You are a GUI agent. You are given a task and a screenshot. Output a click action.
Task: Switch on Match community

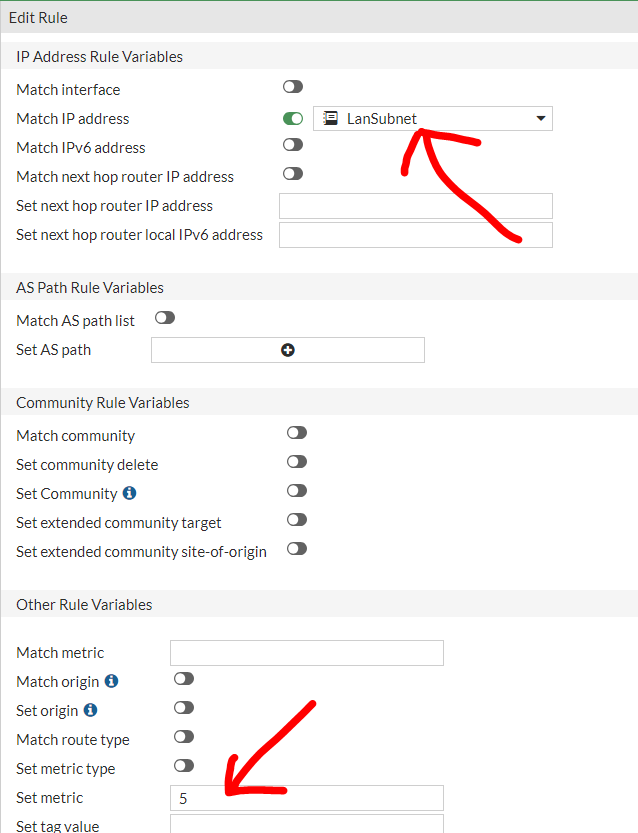click(x=296, y=433)
